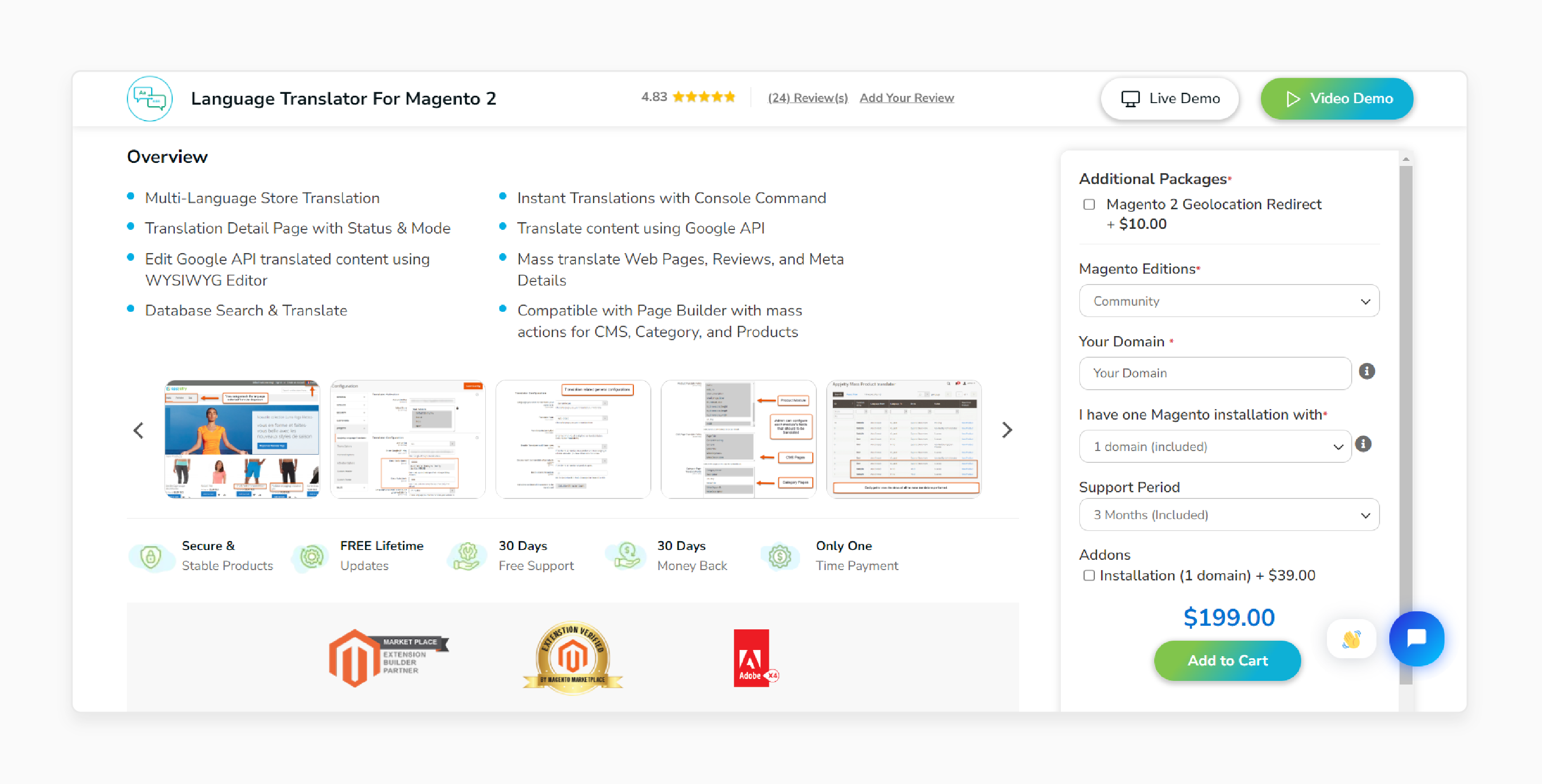The height and width of the screenshot is (784, 1542).
Task: Check the Magento 2 Geolocation Redirect package
Action: tap(1089, 205)
